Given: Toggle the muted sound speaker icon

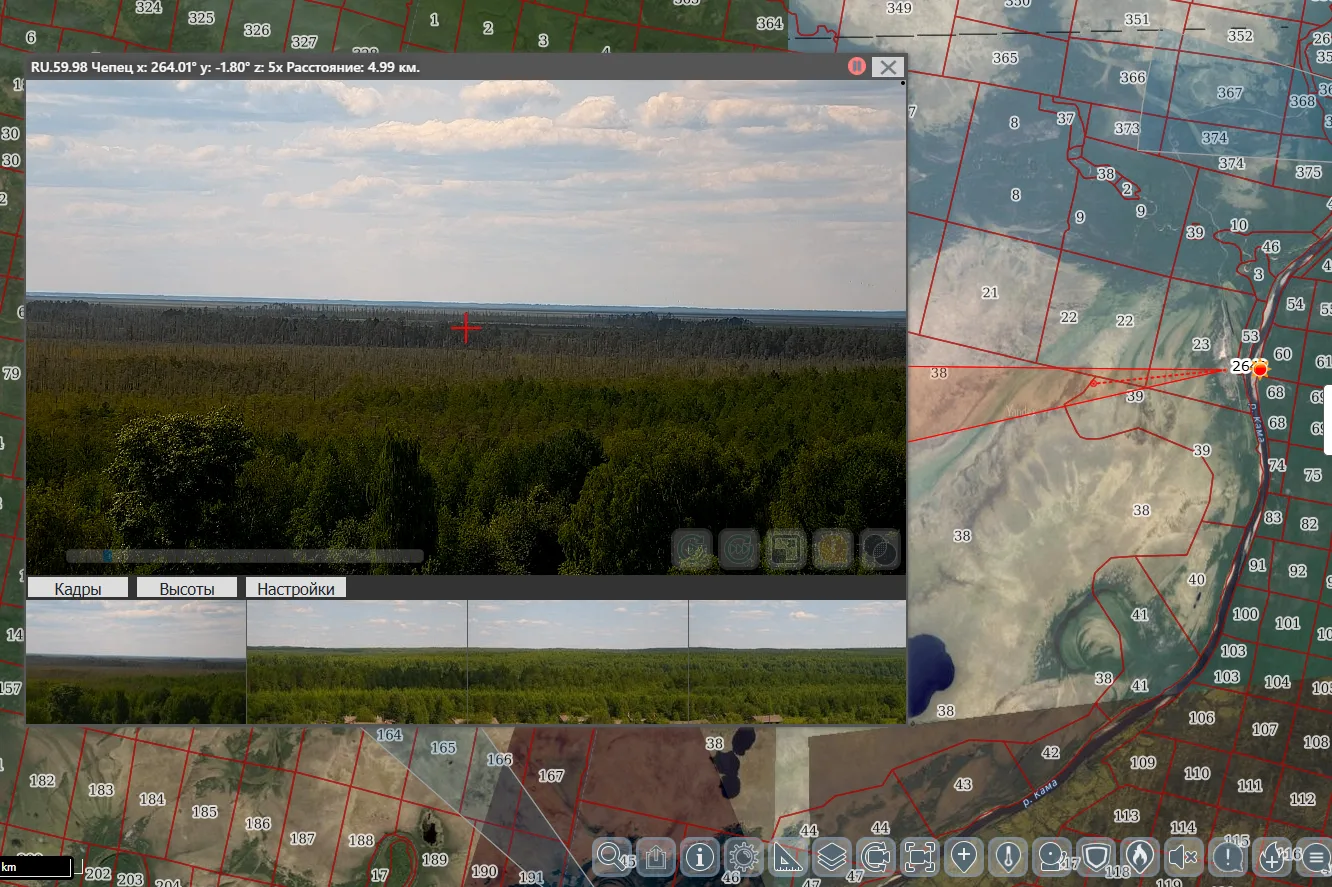Looking at the screenshot, I should coord(1183,857).
